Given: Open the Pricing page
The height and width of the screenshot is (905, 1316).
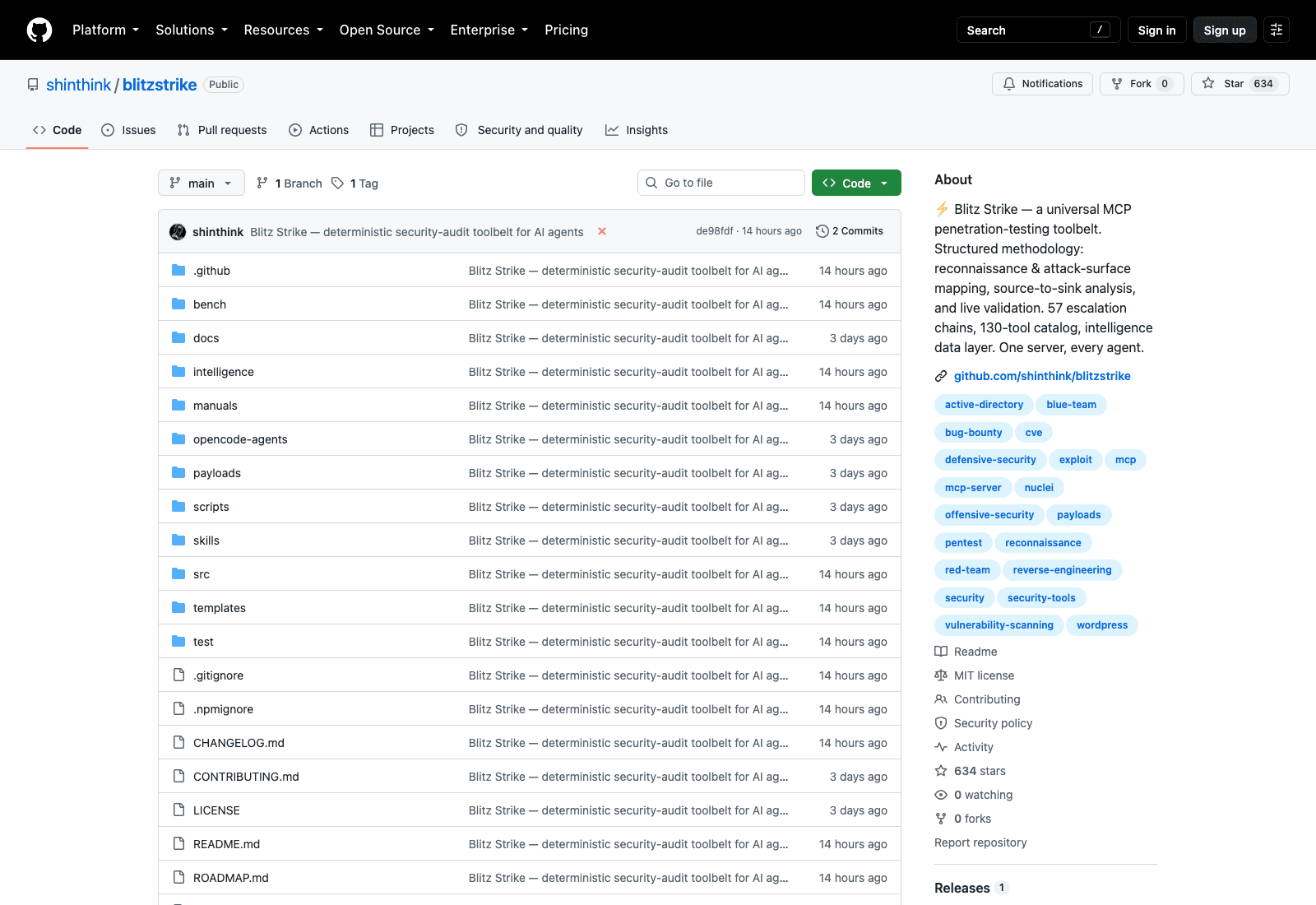Looking at the screenshot, I should pos(566,30).
